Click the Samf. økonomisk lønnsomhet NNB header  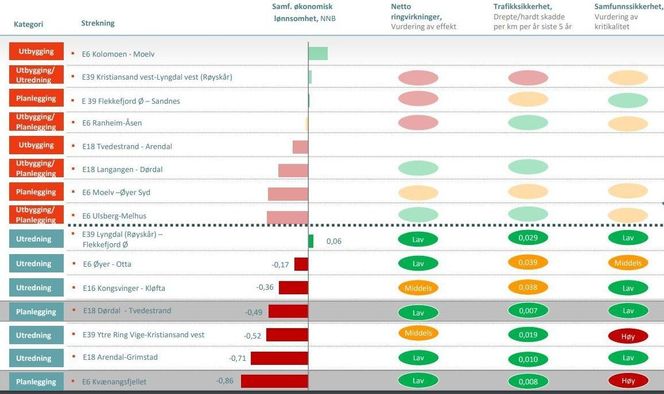point(304,13)
